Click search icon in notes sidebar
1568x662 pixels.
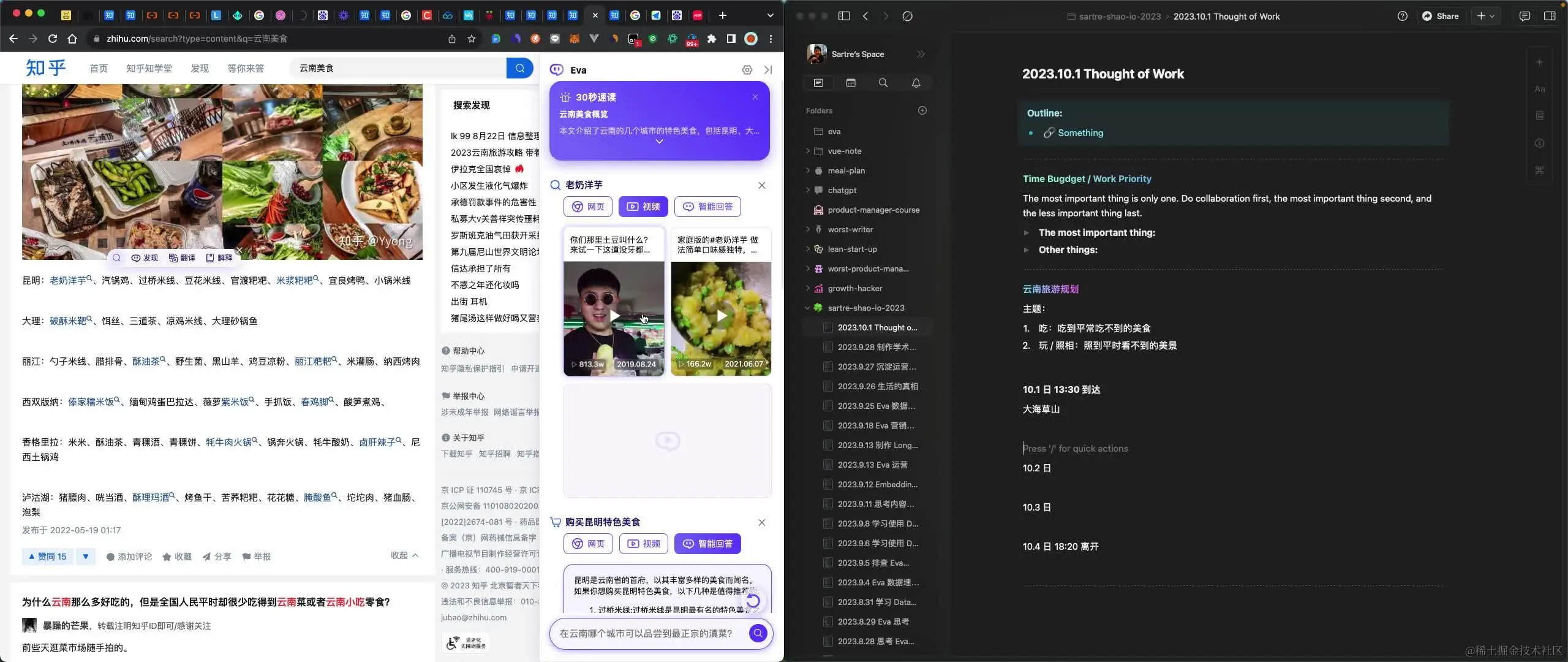pos(883,83)
